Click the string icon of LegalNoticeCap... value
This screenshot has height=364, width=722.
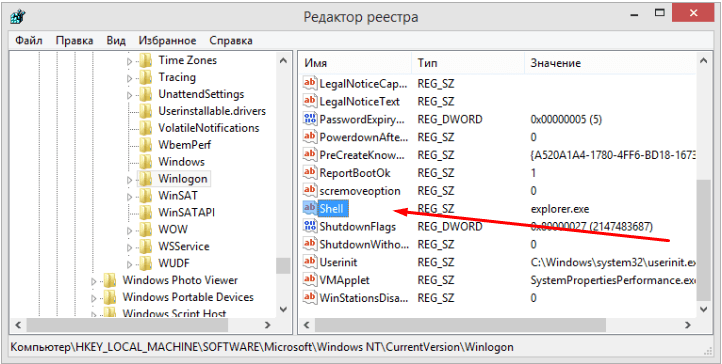[x=310, y=84]
